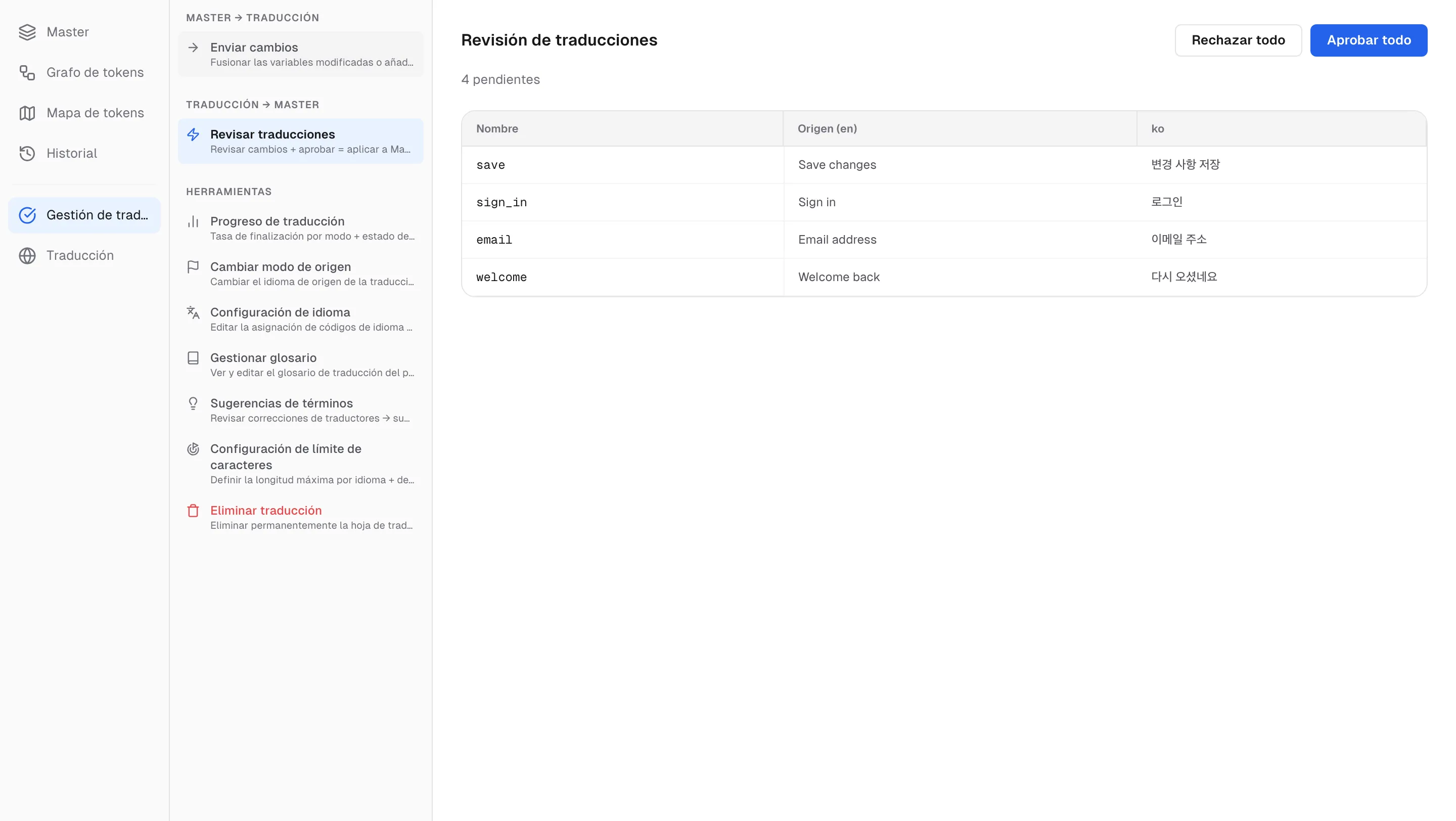
Task: Select the sign_in translation row
Action: (x=944, y=202)
